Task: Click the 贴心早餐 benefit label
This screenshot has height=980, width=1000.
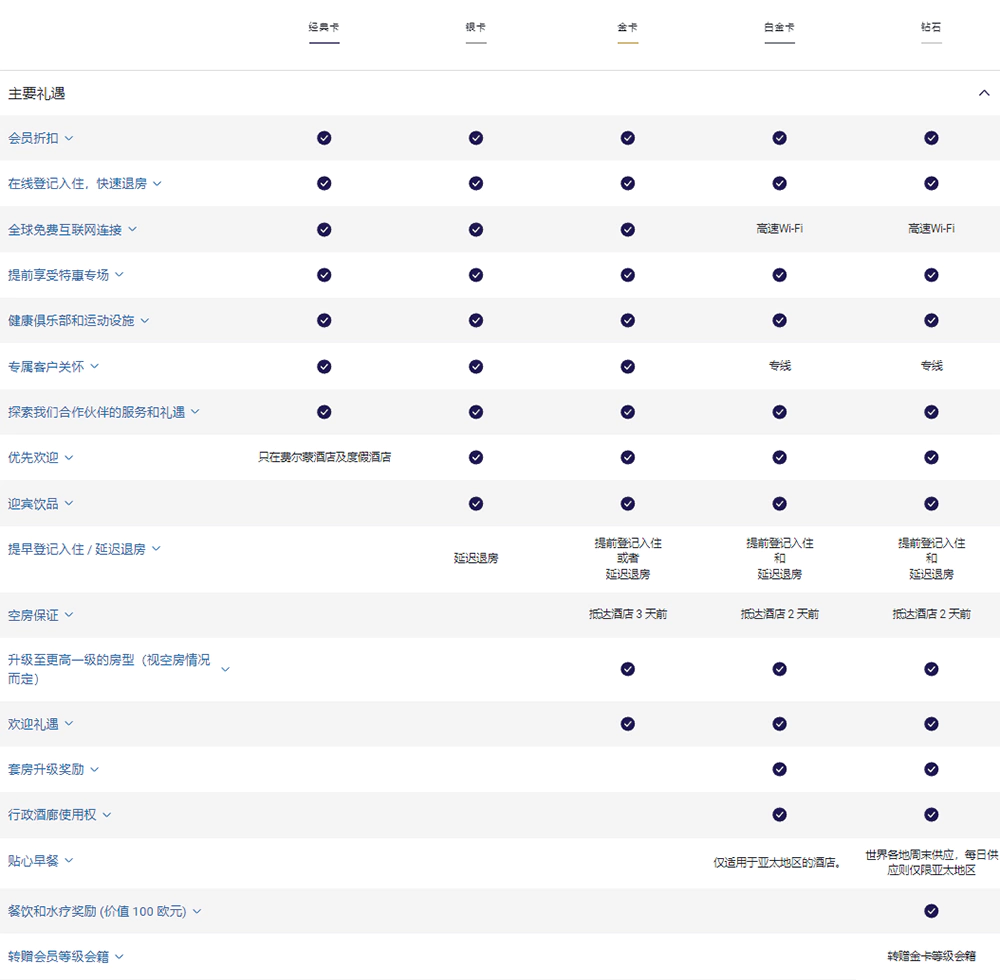Action: tap(33, 861)
